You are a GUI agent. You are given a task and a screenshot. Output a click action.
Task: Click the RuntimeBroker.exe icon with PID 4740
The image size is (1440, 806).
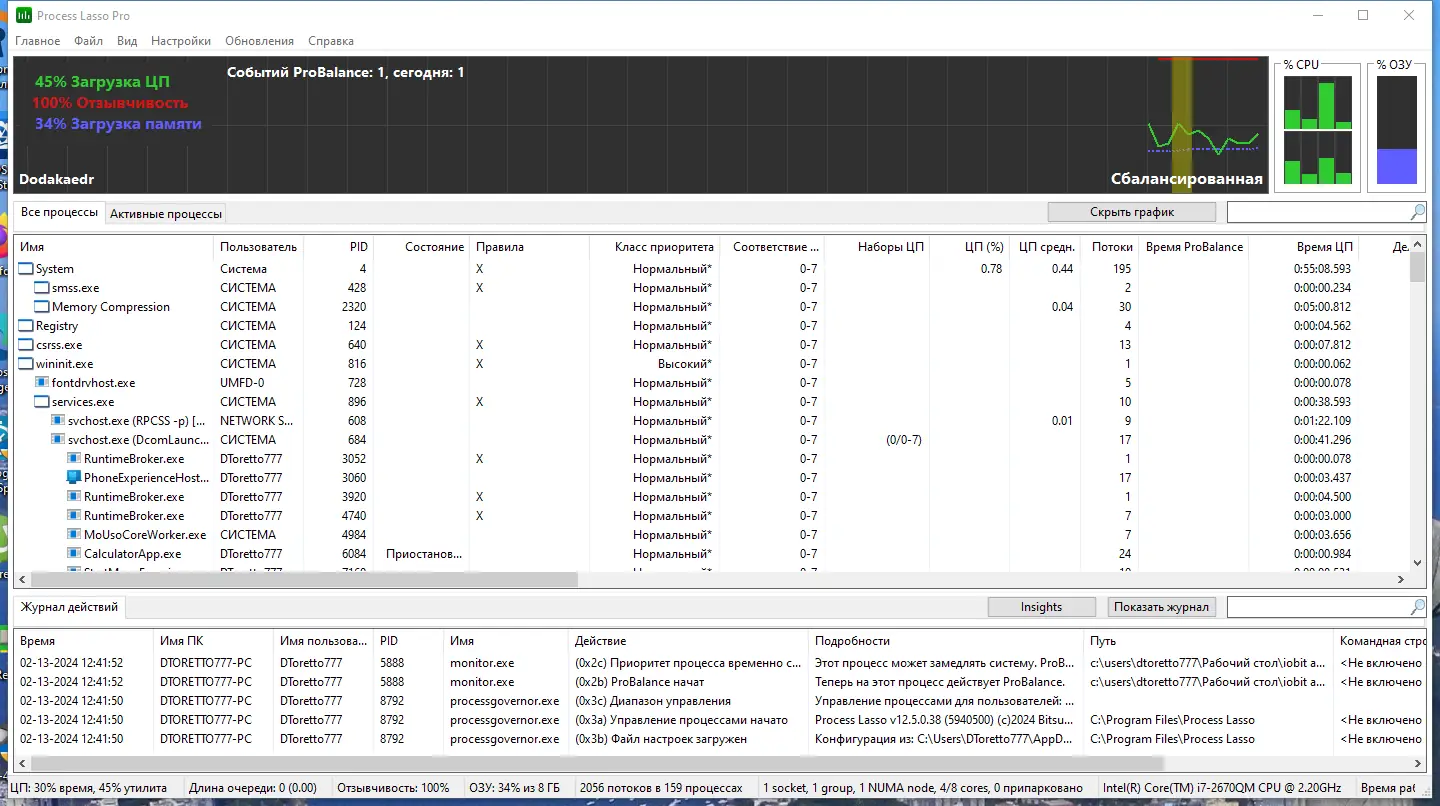[74, 516]
